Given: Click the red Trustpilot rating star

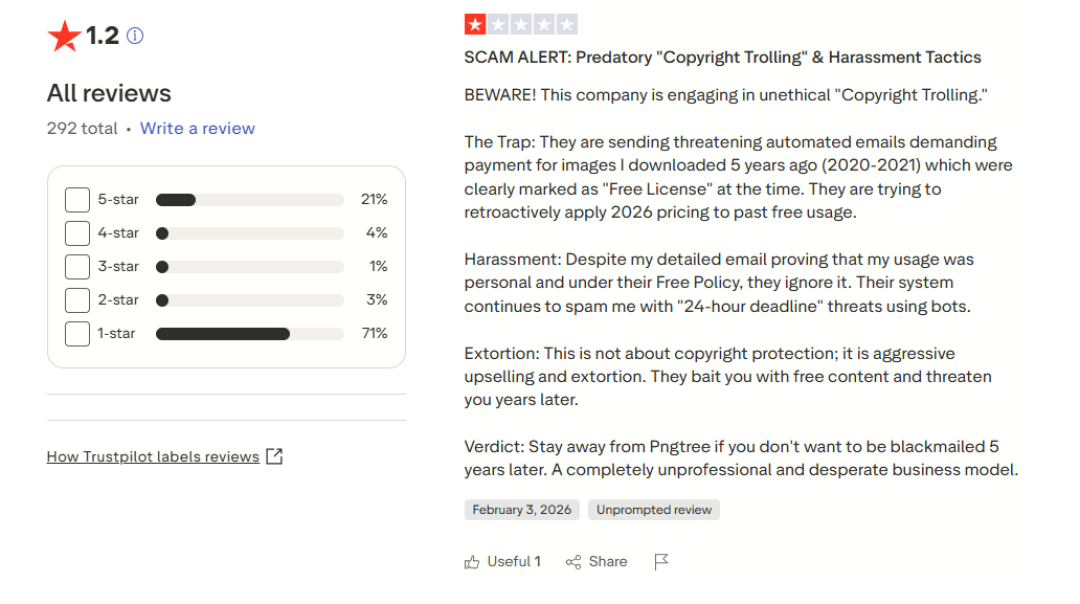Looking at the screenshot, I should (x=64, y=37).
